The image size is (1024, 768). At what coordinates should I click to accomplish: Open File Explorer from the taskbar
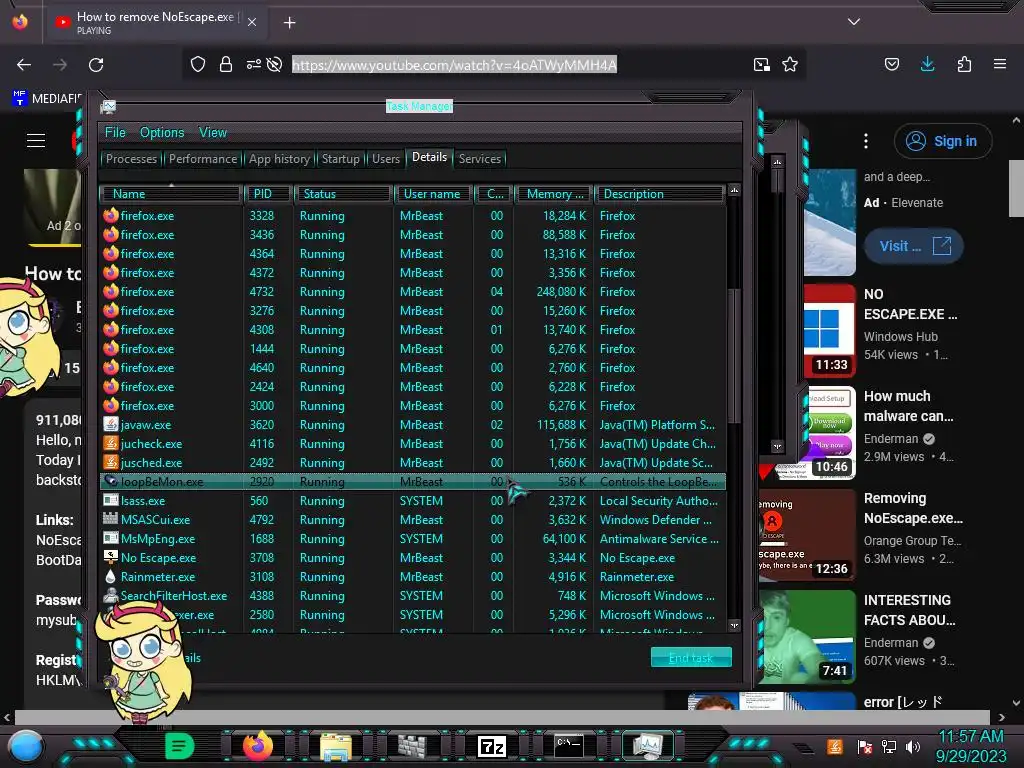336,746
